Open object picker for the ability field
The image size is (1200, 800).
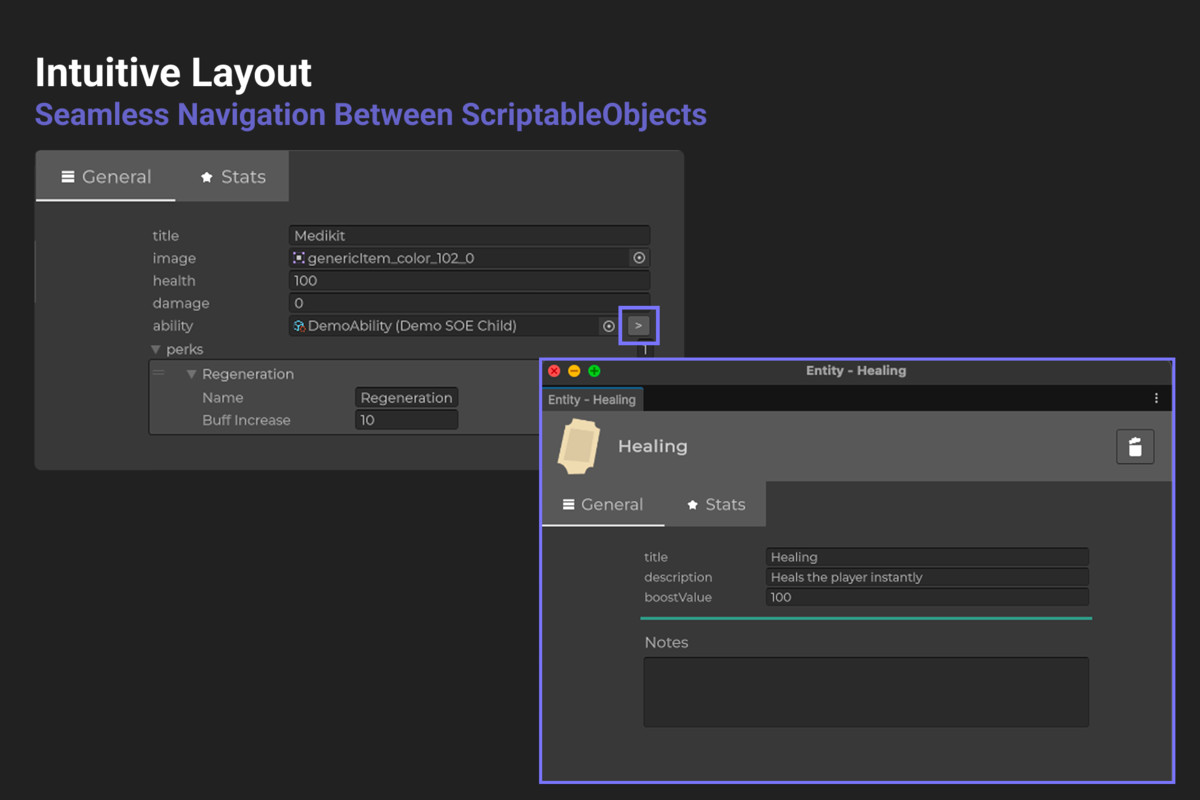[608, 326]
